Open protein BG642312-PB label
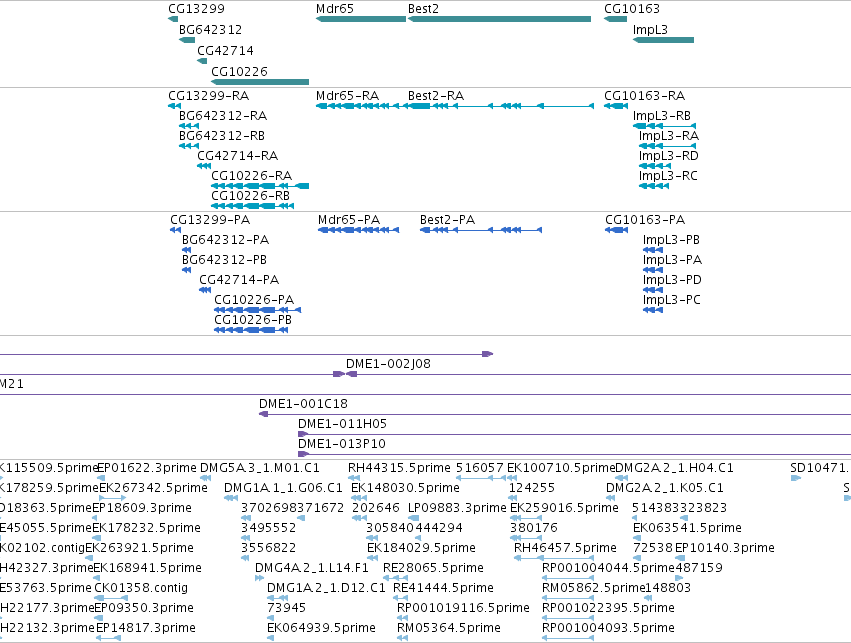 click(x=224, y=260)
